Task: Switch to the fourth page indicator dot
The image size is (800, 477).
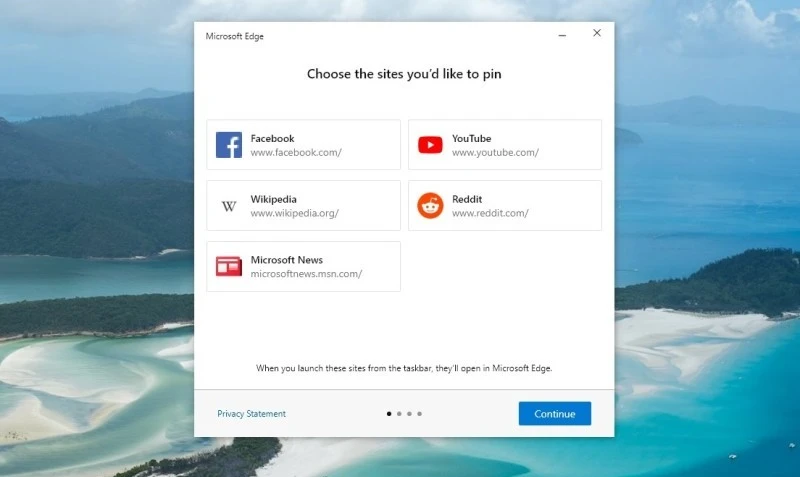Action: pos(420,414)
